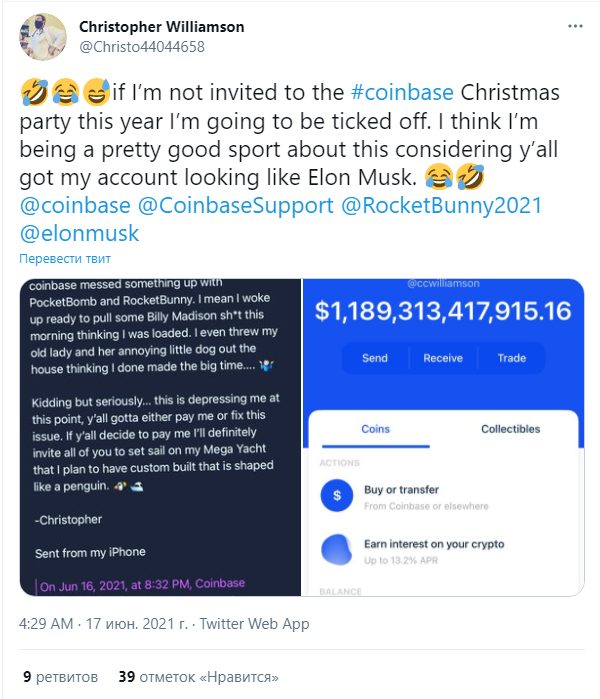Click the blue dollar Buy or transfer icon

coord(337,495)
